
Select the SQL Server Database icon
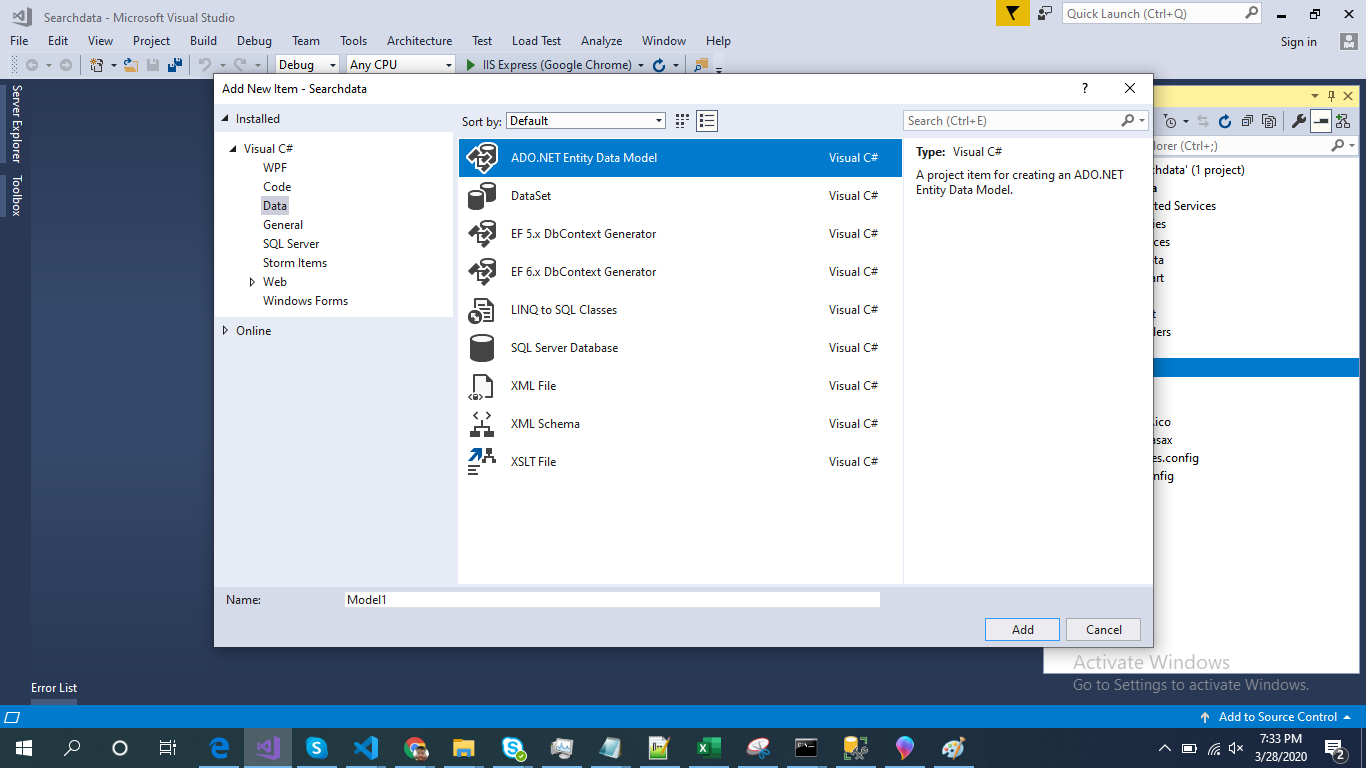[x=482, y=348]
